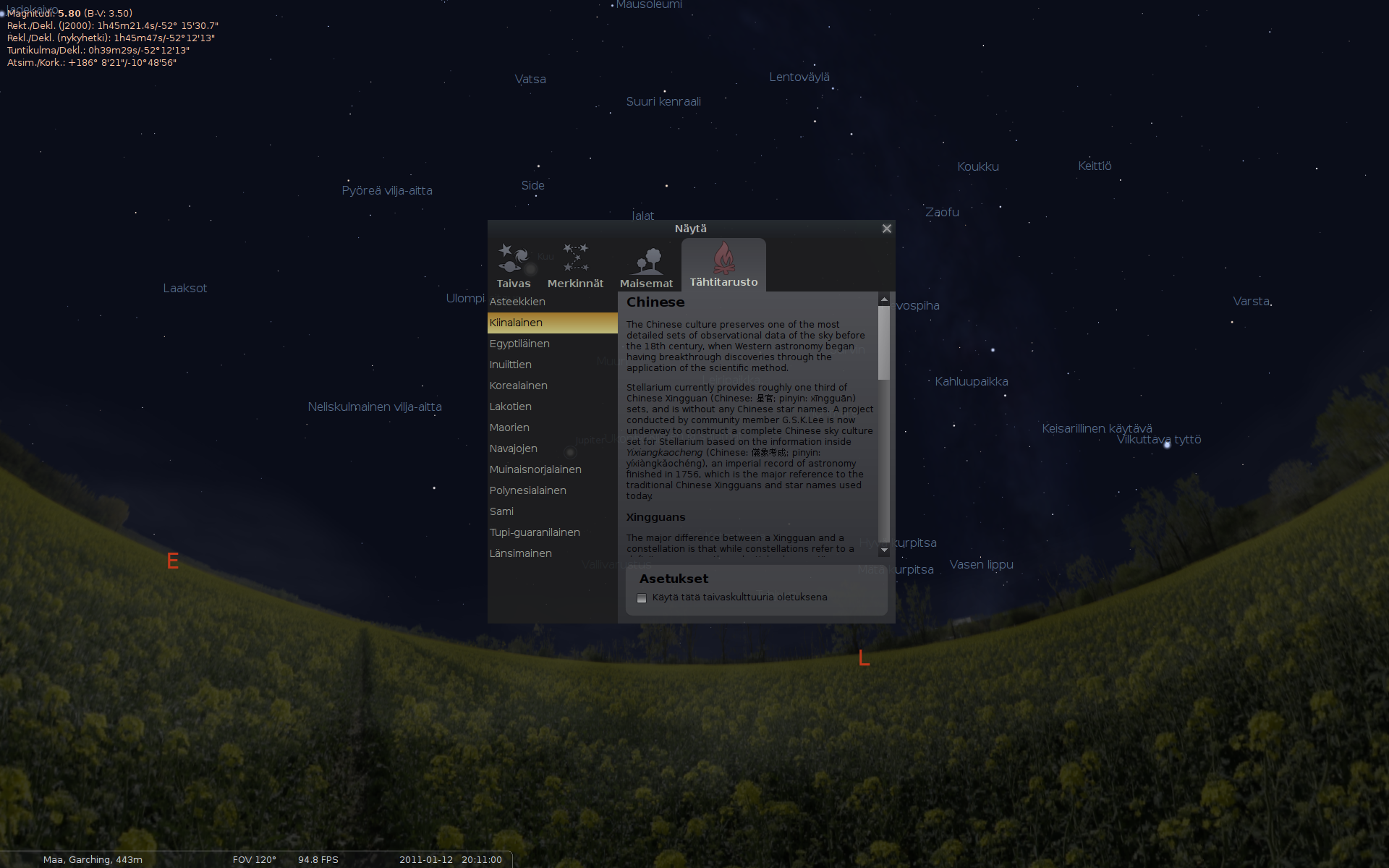Screen dimensions: 1389x868
Task: Click the Pyöreä vilja-aitta label
Action: click(387, 191)
